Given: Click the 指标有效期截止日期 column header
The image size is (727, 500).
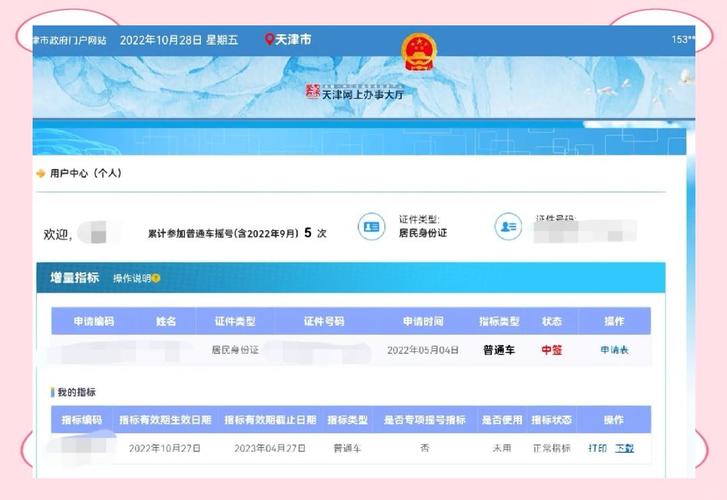Looking at the screenshot, I should pos(270,420).
